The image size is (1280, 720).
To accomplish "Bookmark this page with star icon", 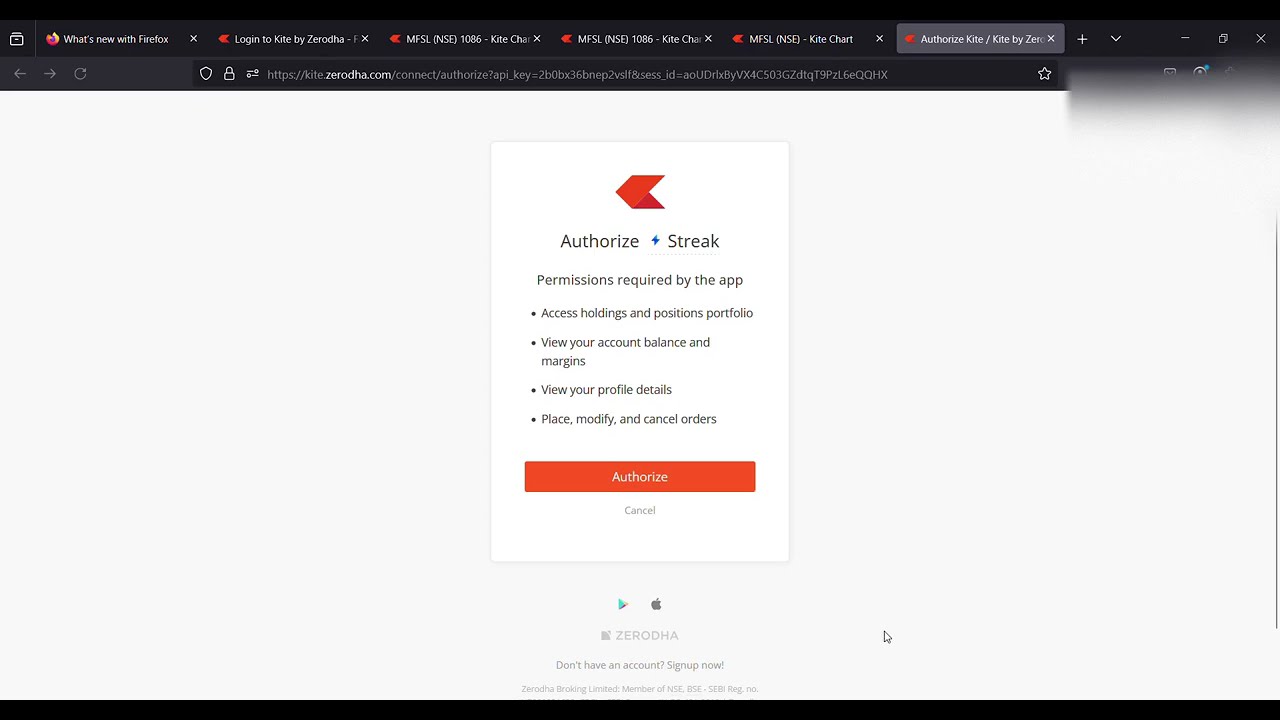I will (x=1044, y=74).
